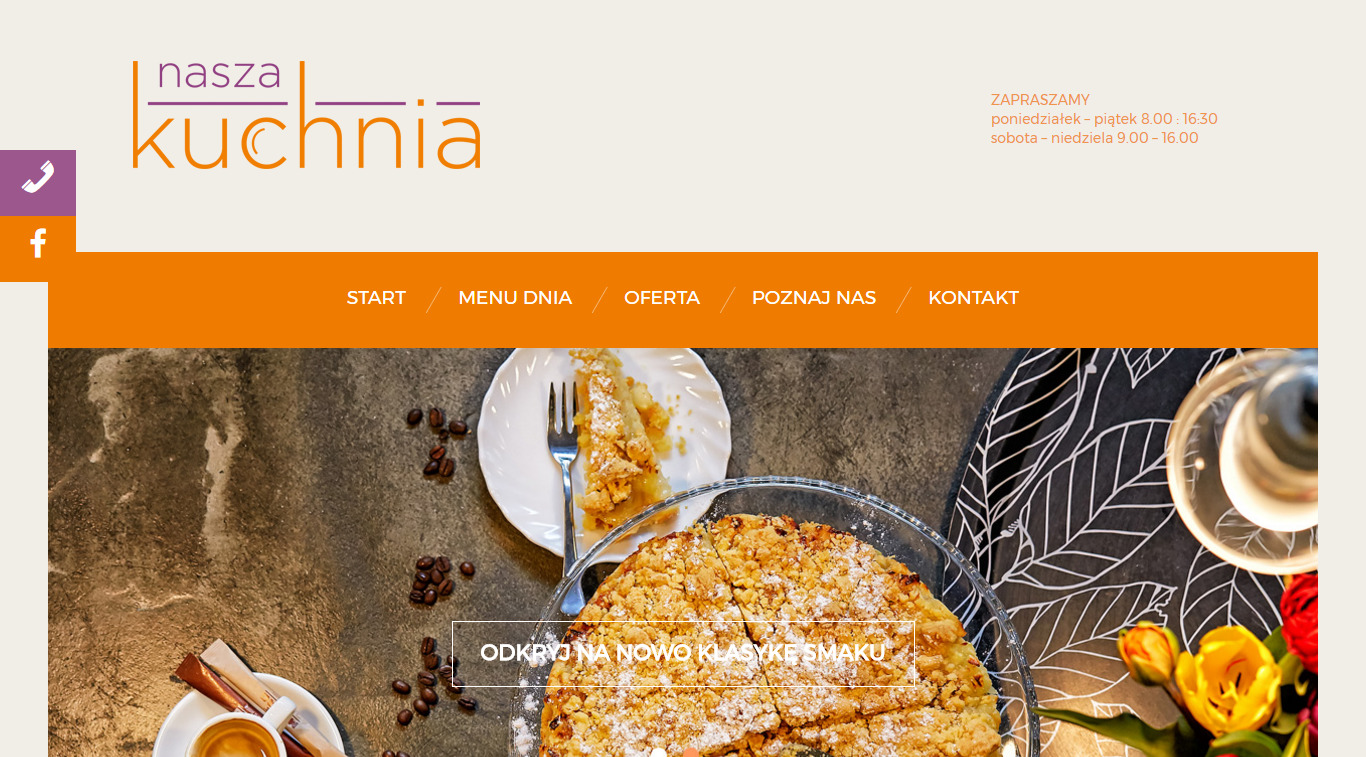Click the sobota – niedziela opening hours line
1366x757 pixels.
(x=1094, y=138)
